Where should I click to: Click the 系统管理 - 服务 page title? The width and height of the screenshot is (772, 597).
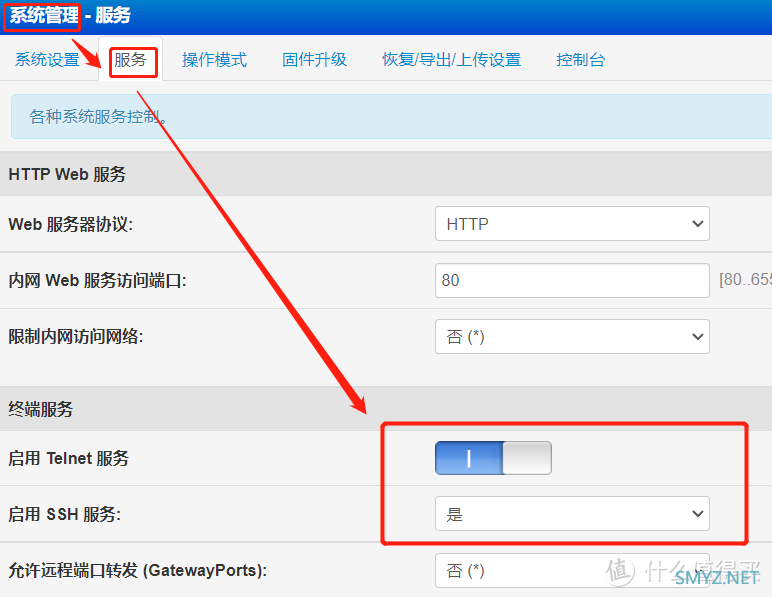(x=70, y=16)
